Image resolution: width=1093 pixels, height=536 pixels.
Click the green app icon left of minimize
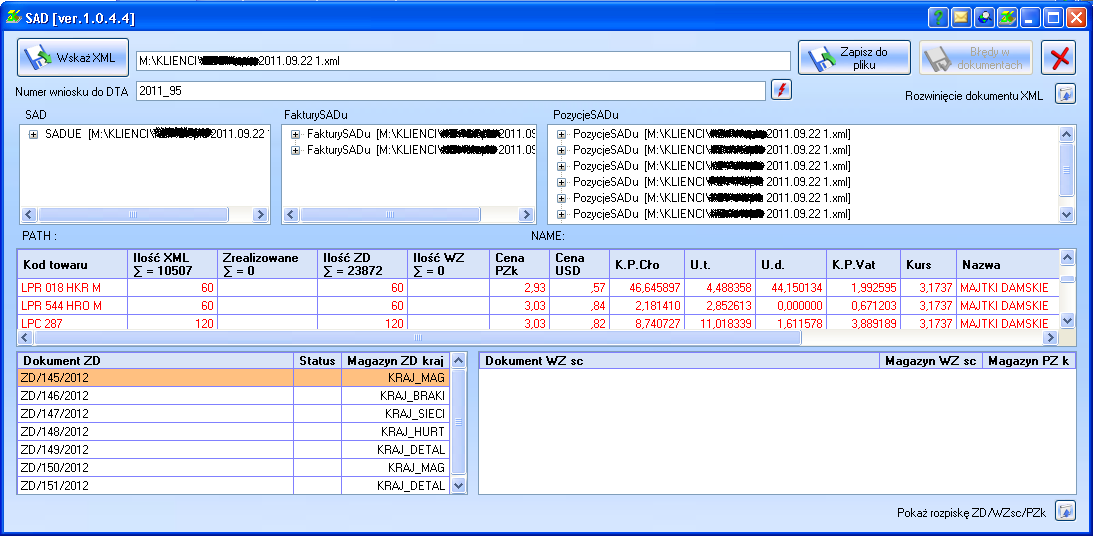coord(1007,17)
